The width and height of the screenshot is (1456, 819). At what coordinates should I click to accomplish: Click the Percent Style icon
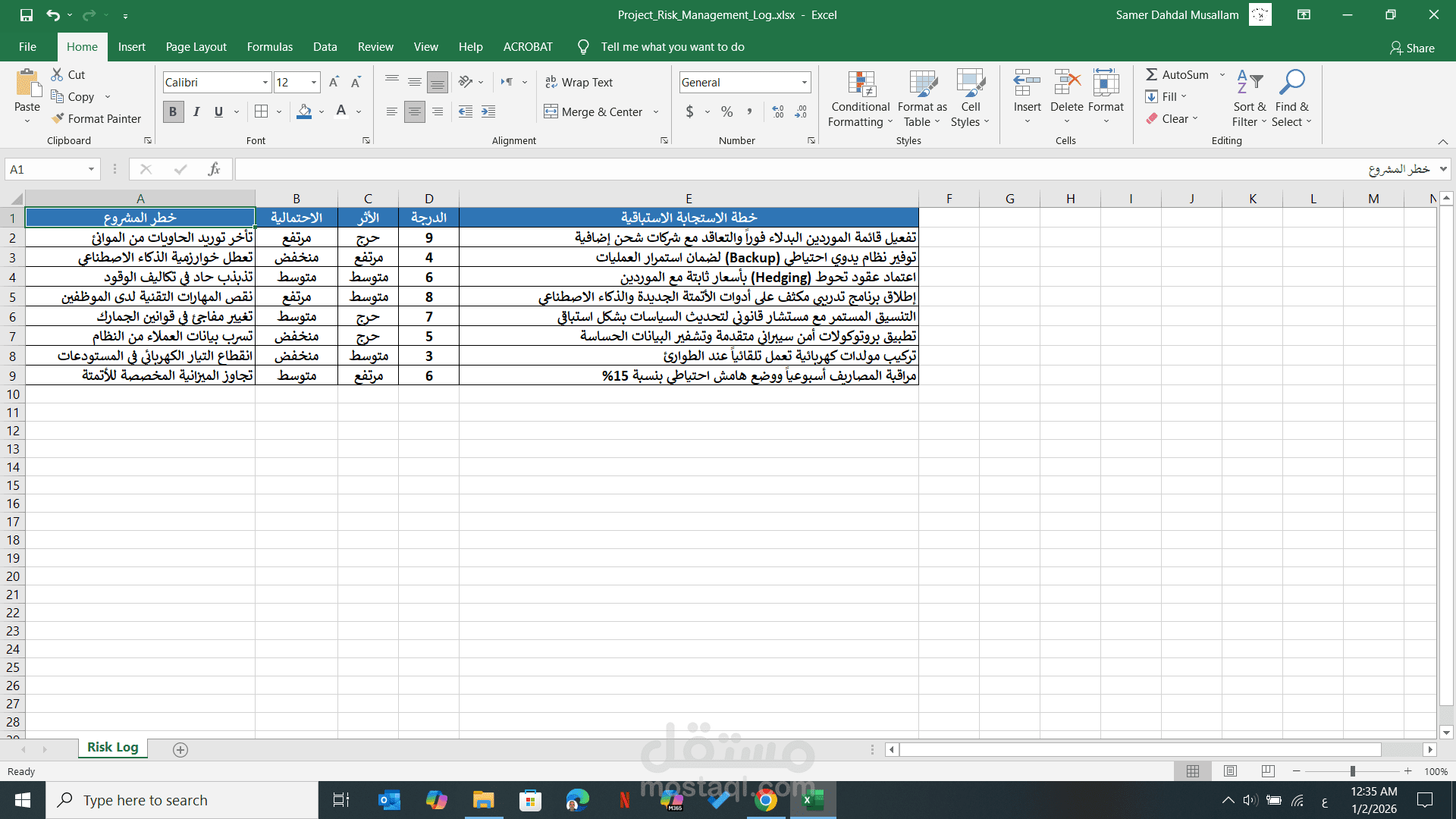[726, 112]
